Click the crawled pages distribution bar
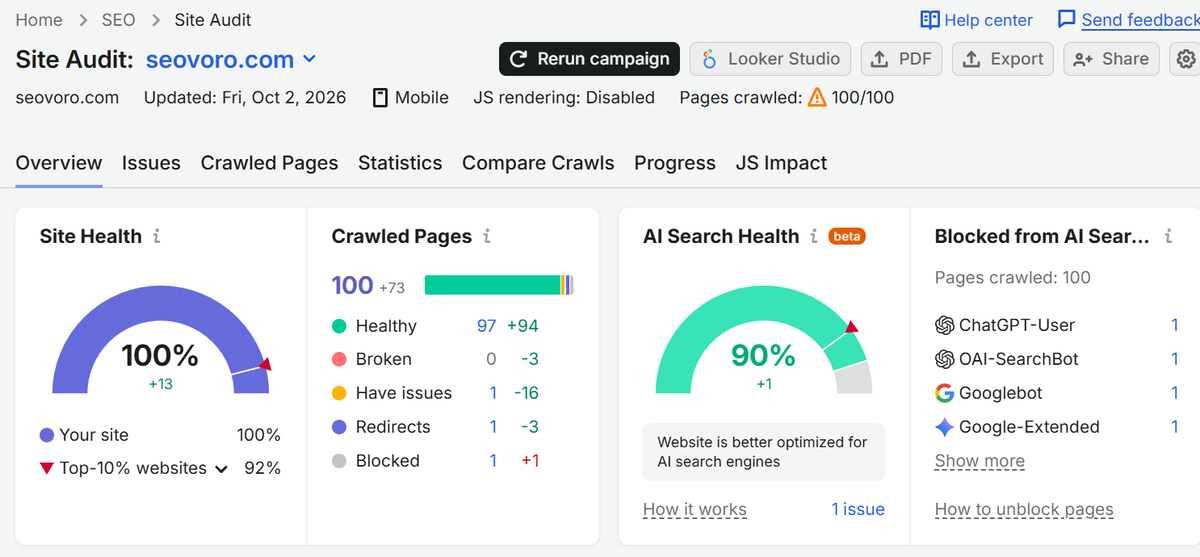 pyautogui.click(x=499, y=285)
